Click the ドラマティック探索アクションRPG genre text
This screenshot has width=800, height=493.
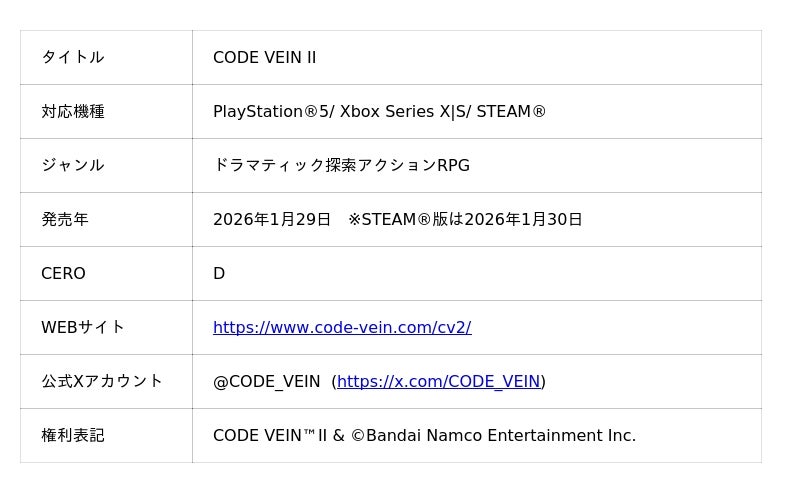pos(341,166)
